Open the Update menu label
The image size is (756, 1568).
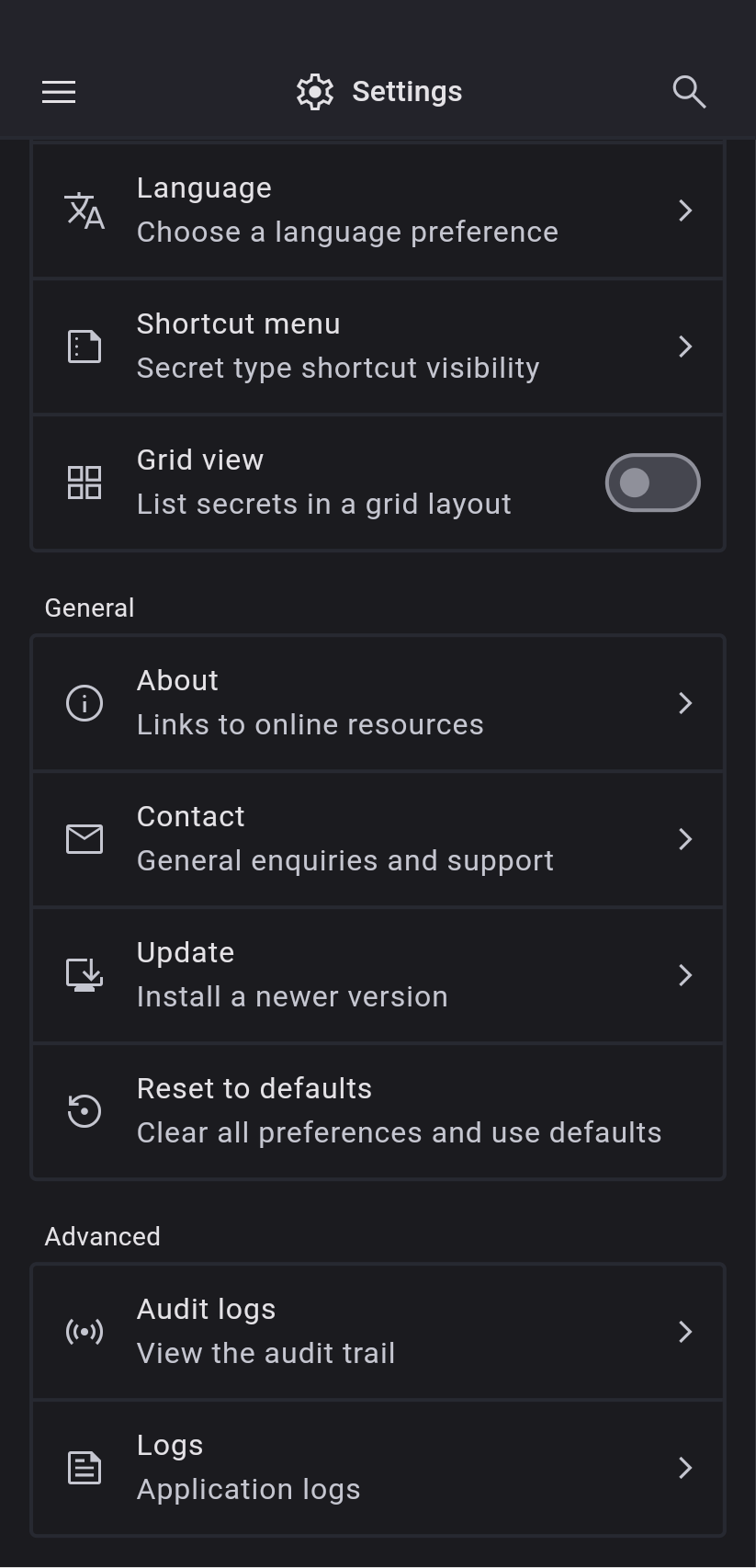[x=186, y=953]
